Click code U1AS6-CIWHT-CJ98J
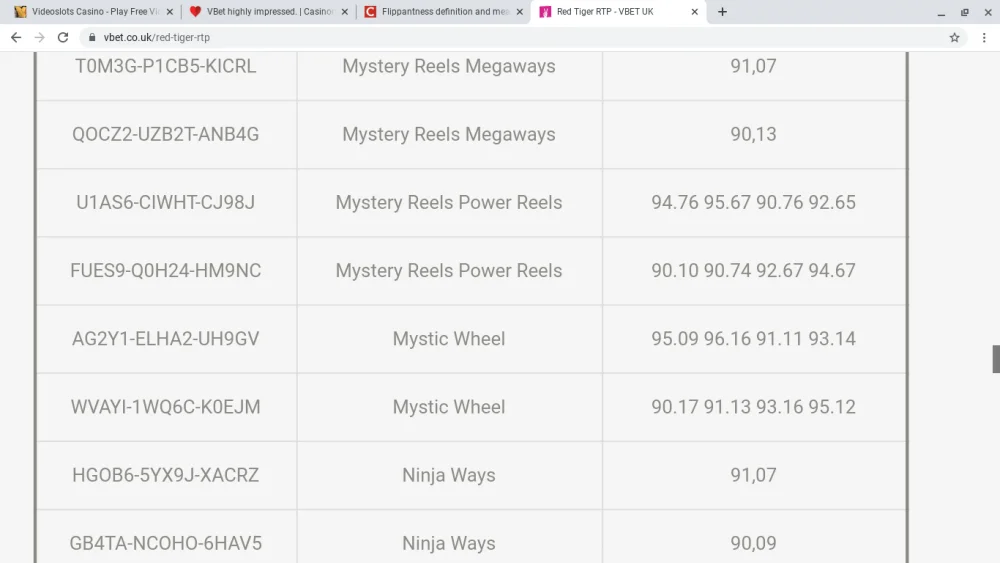This screenshot has height=563, width=1000. (165, 203)
